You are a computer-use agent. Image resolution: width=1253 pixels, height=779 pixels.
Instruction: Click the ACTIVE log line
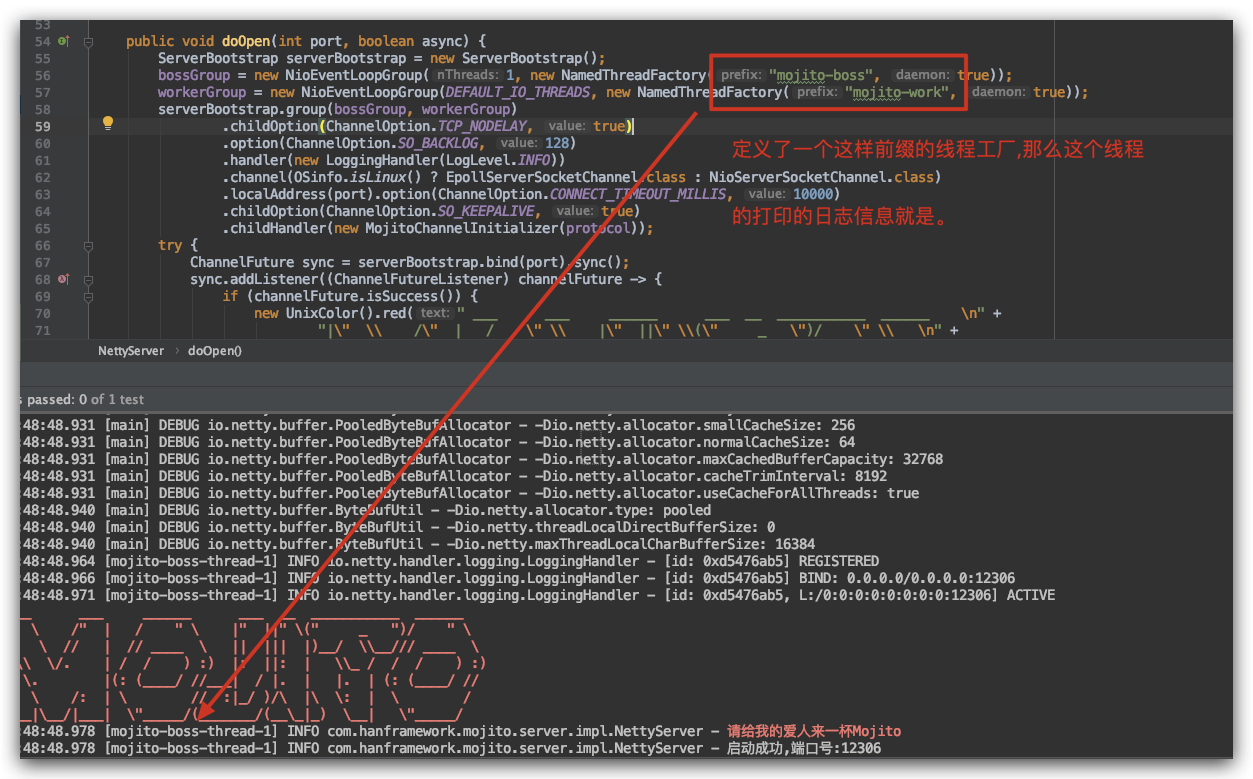[538, 595]
